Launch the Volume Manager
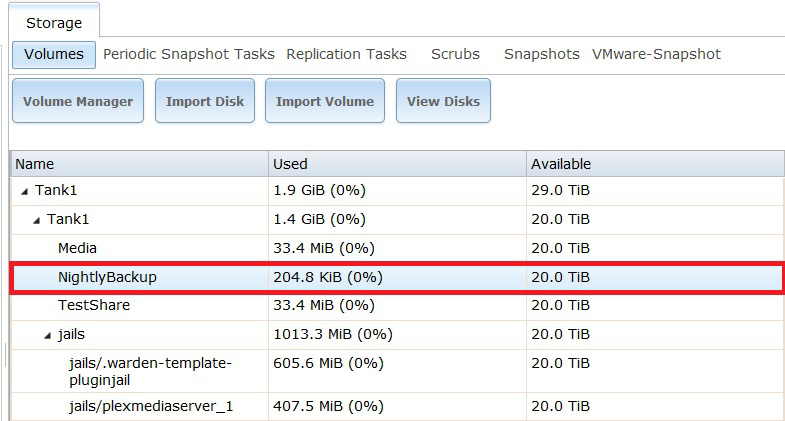785x421 pixels. 78,101
